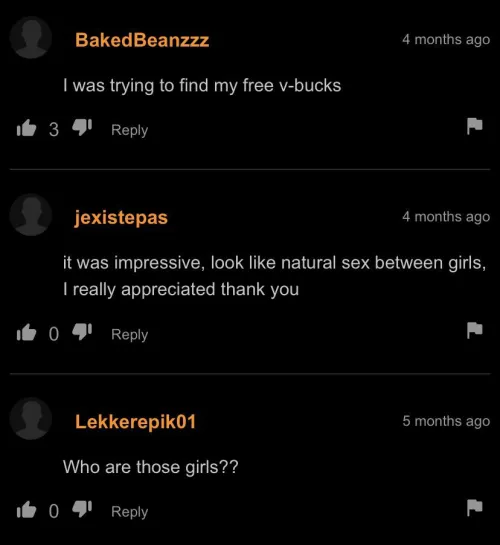The height and width of the screenshot is (545, 500).
Task: Flag the Lekkerepik01 comment
Action: [x=474, y=507]
